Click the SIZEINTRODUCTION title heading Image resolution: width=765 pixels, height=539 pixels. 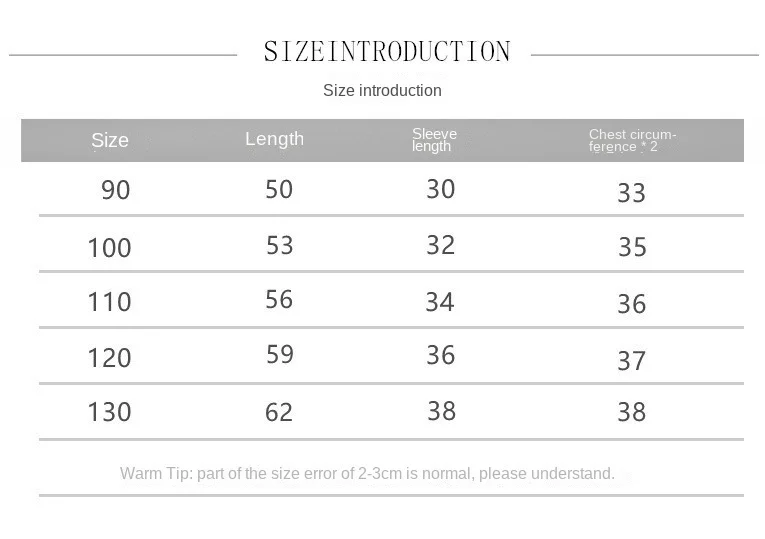point(387,52)
